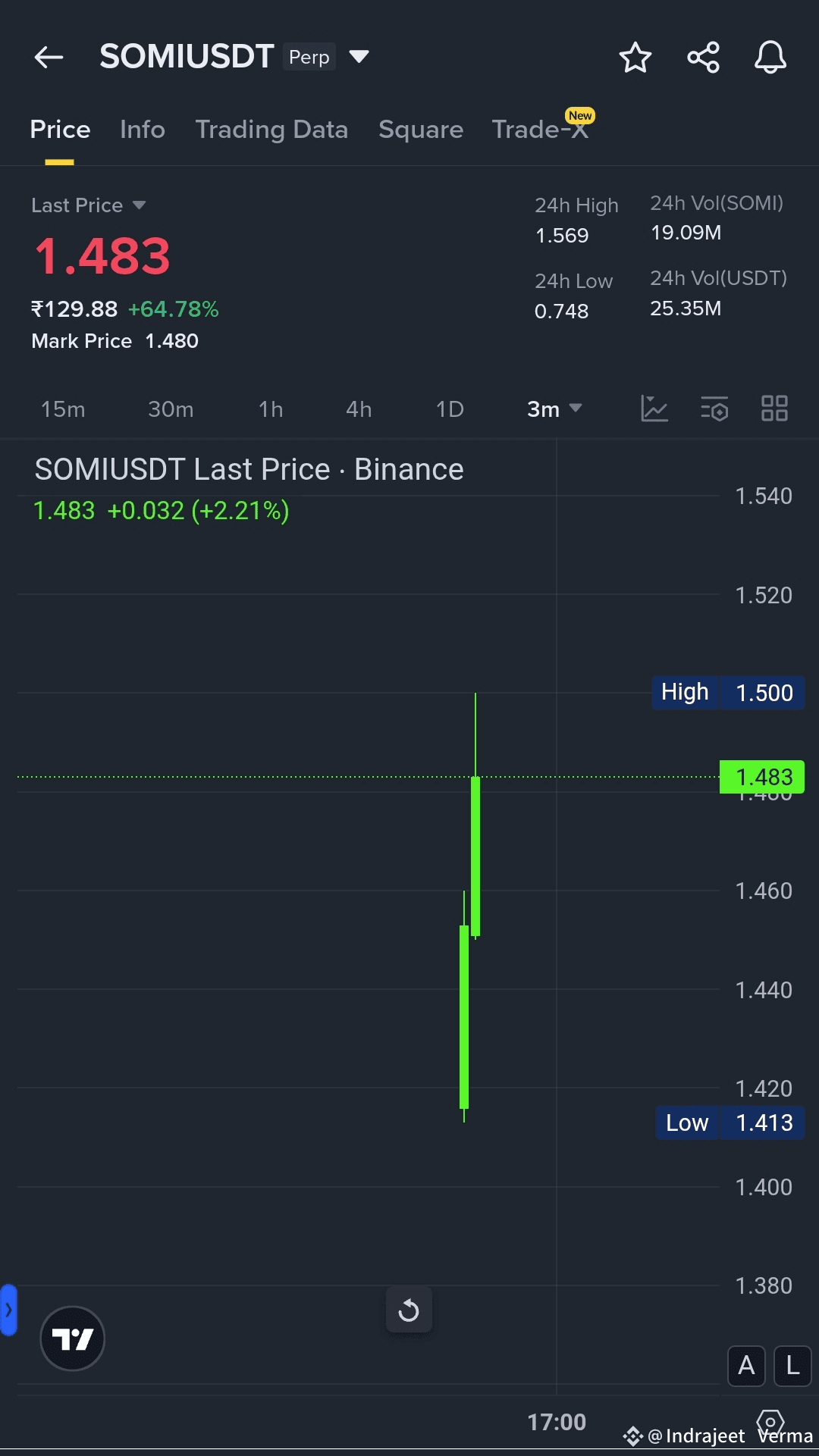Open price alerts via the bell icon
This screenshot has width=819, height=1456.
point(770,58)
